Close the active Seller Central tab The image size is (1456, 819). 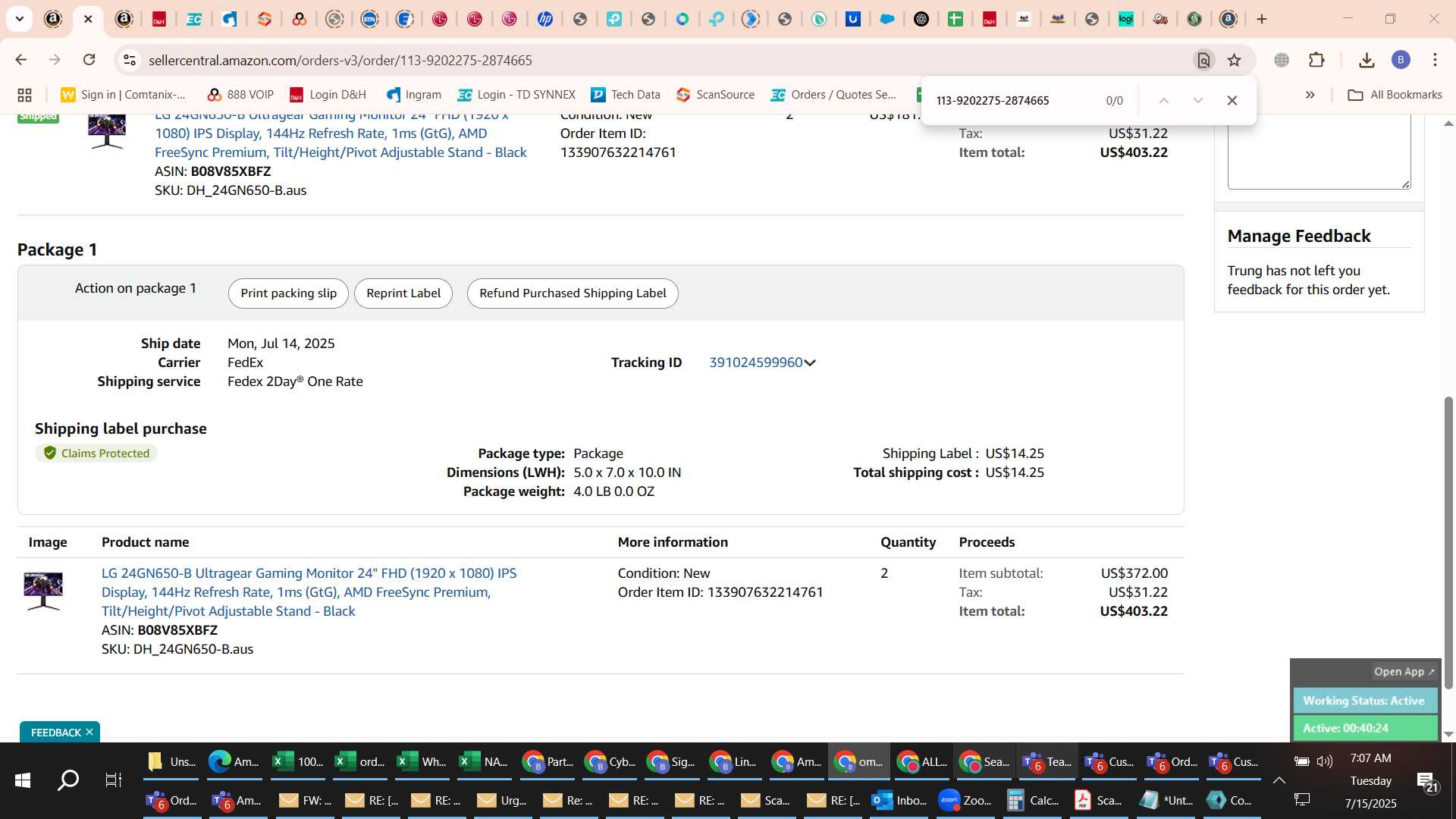88,19
